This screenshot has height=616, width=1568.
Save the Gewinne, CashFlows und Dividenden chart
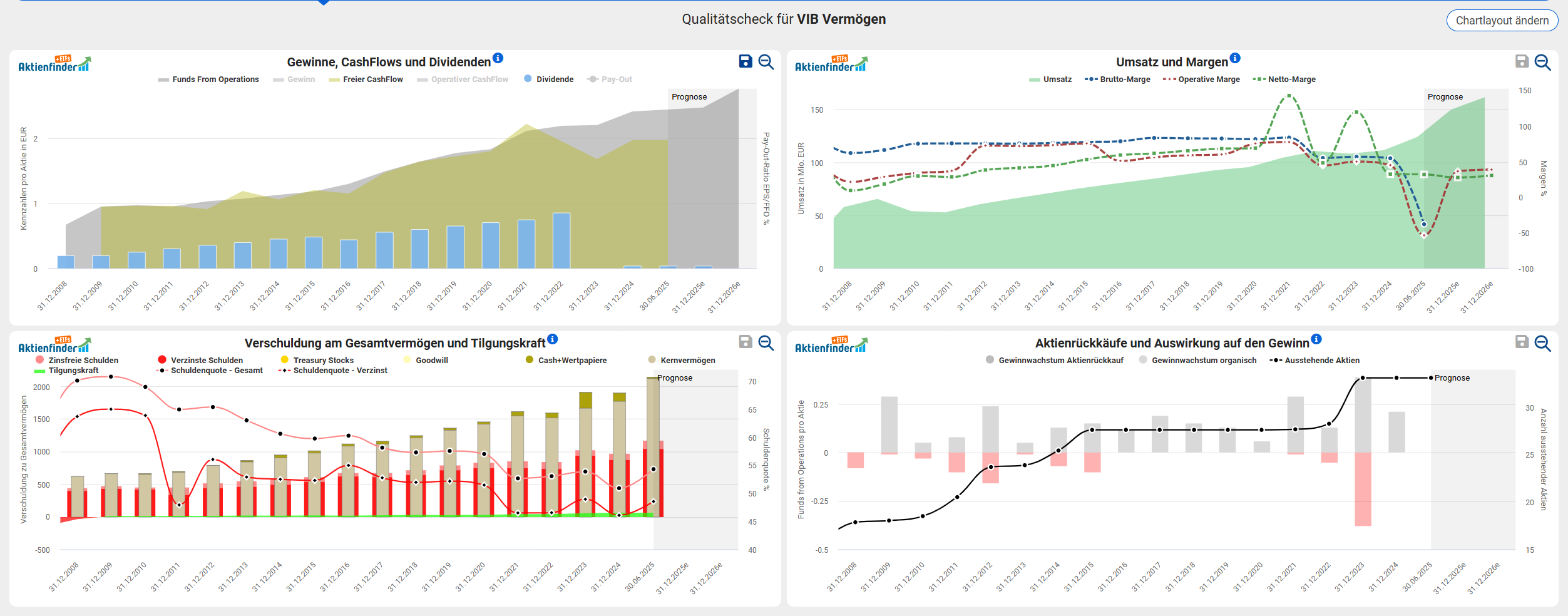[745, 61]
